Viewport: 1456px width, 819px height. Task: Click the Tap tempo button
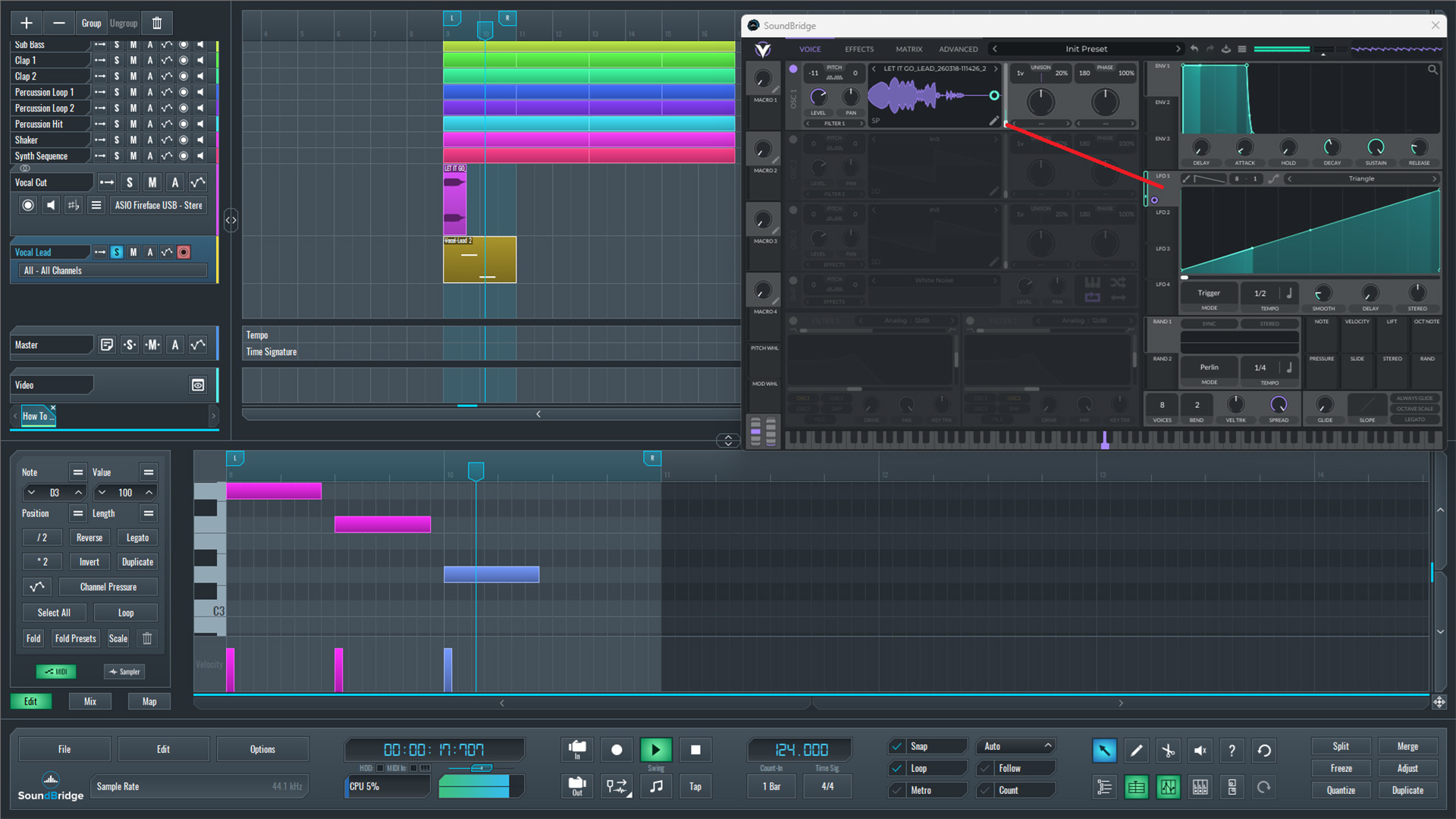[695, 786]
